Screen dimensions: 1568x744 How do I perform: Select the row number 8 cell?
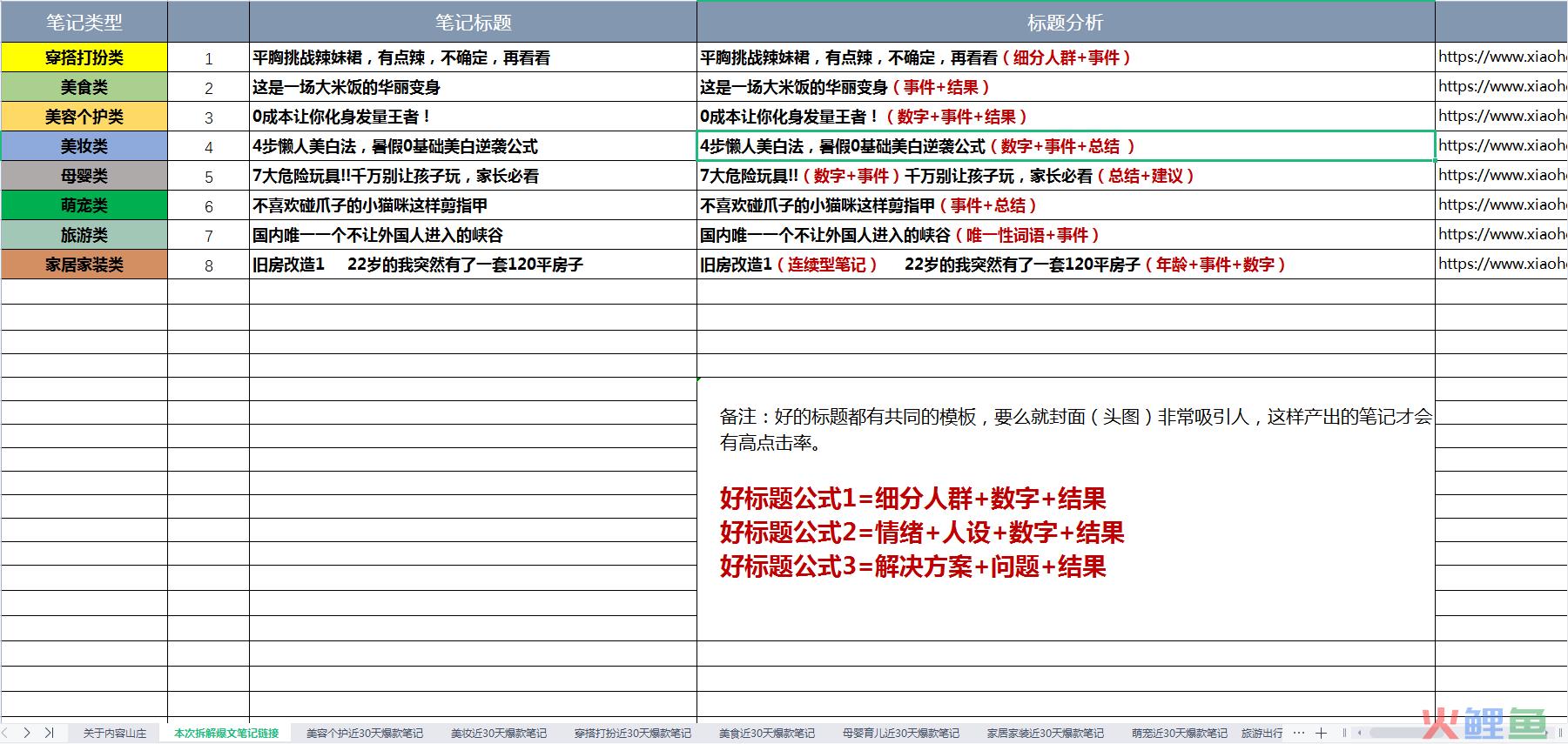(208, 265)
